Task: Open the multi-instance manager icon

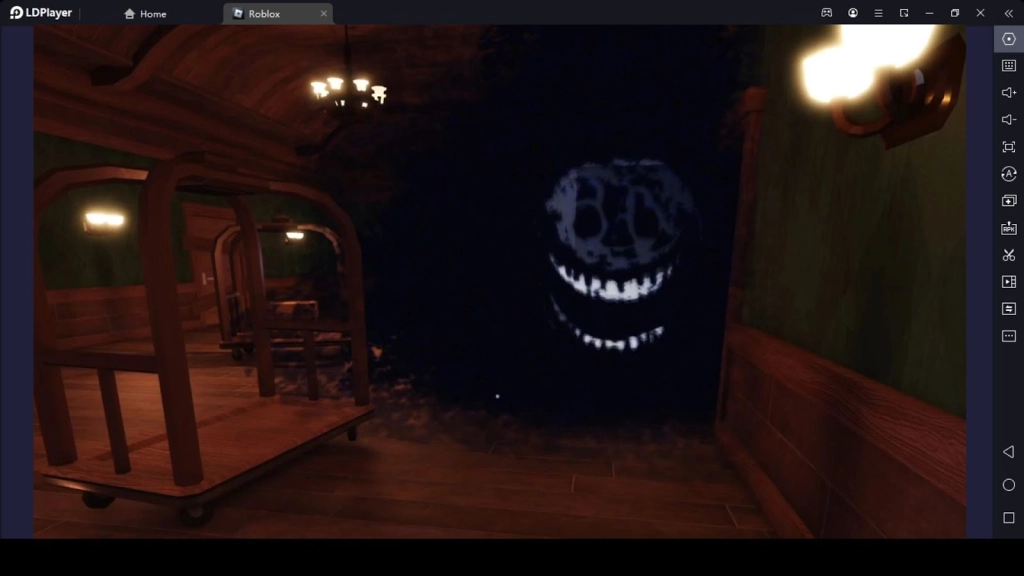Action: [1008, 201]
